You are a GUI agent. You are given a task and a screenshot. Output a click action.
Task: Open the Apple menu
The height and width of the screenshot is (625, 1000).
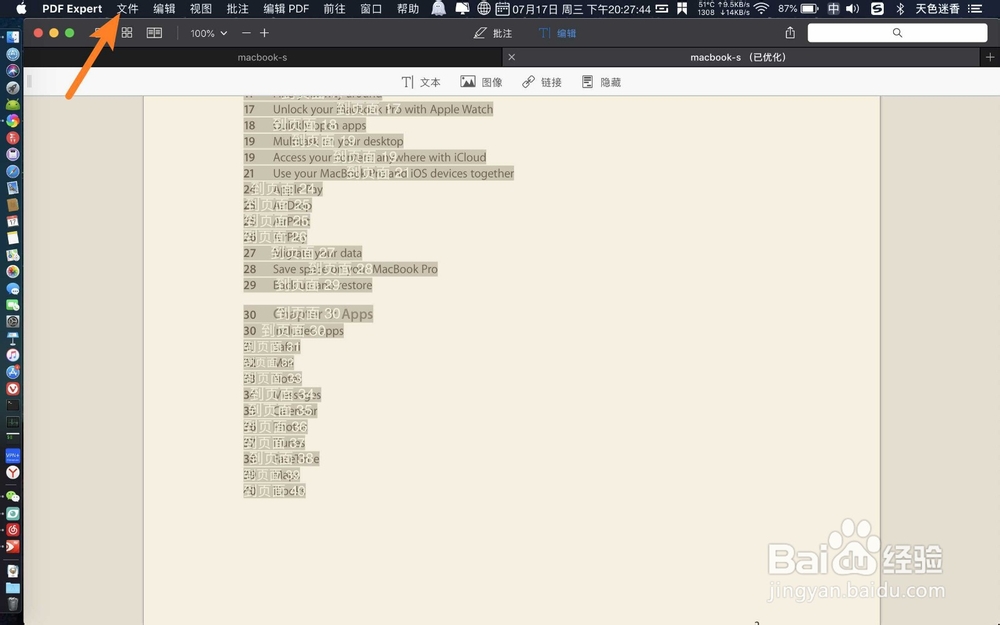point(21,8)
